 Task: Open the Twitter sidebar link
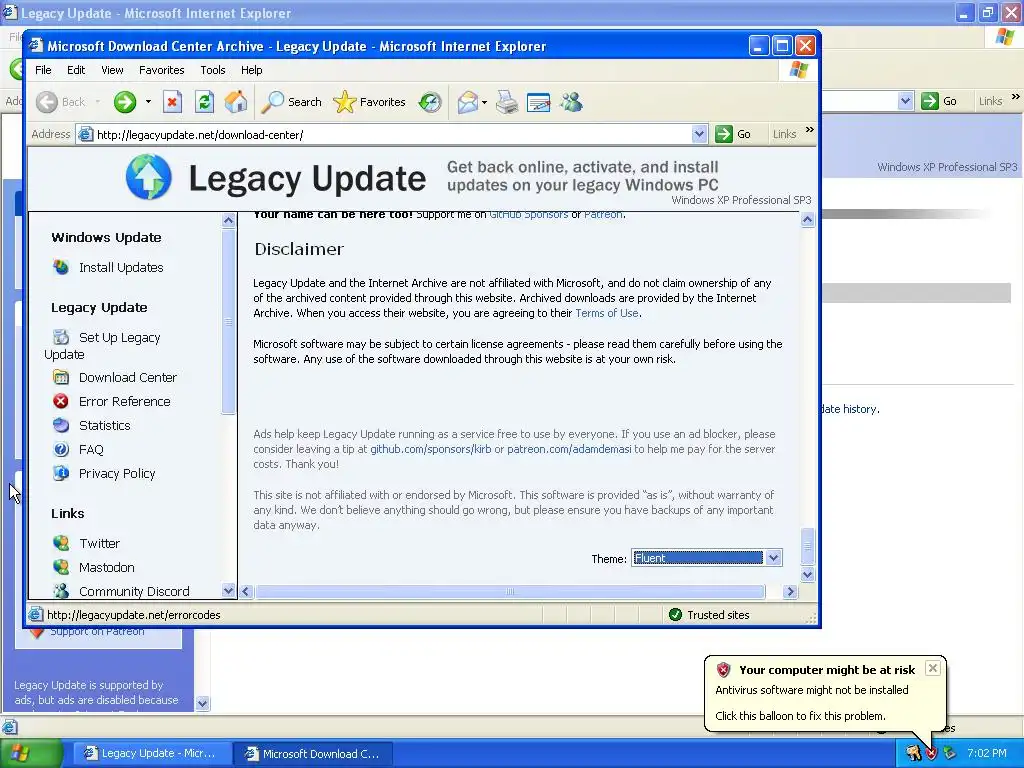click(99, 543)
